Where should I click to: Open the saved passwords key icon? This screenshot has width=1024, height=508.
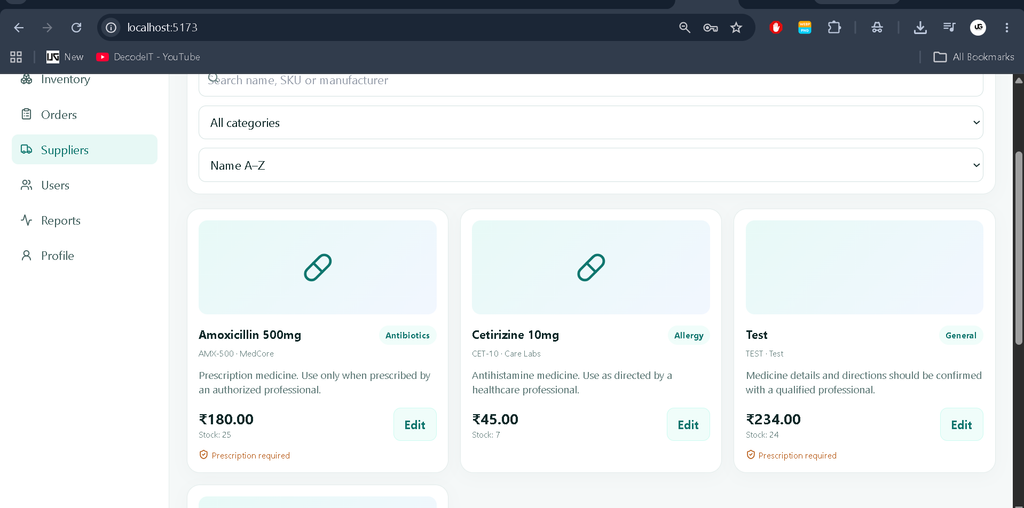point(711,27)
